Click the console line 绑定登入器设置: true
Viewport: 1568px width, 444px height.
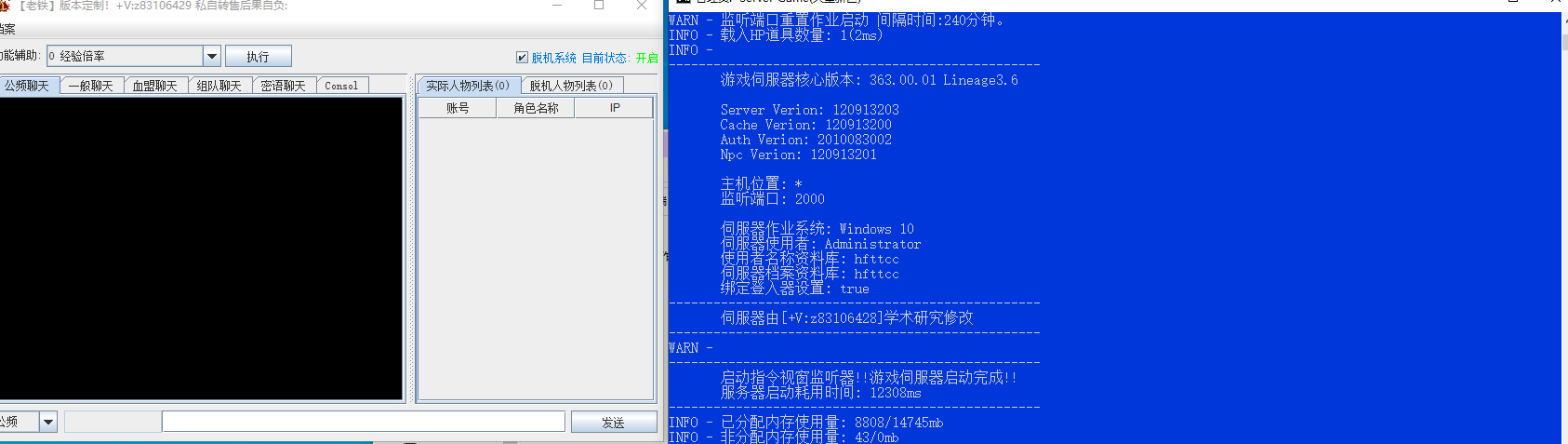pyautogui.click(x=794, y=289)
